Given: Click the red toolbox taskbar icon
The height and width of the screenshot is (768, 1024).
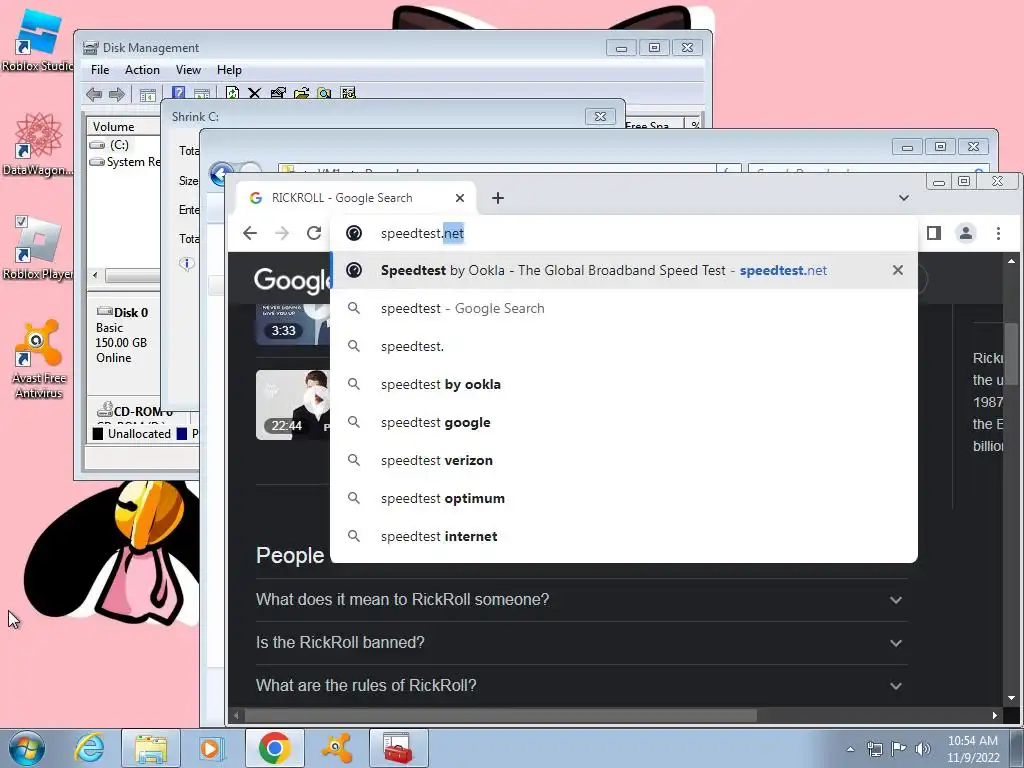Looking at the screenshot, I should [x=398, y=748].
